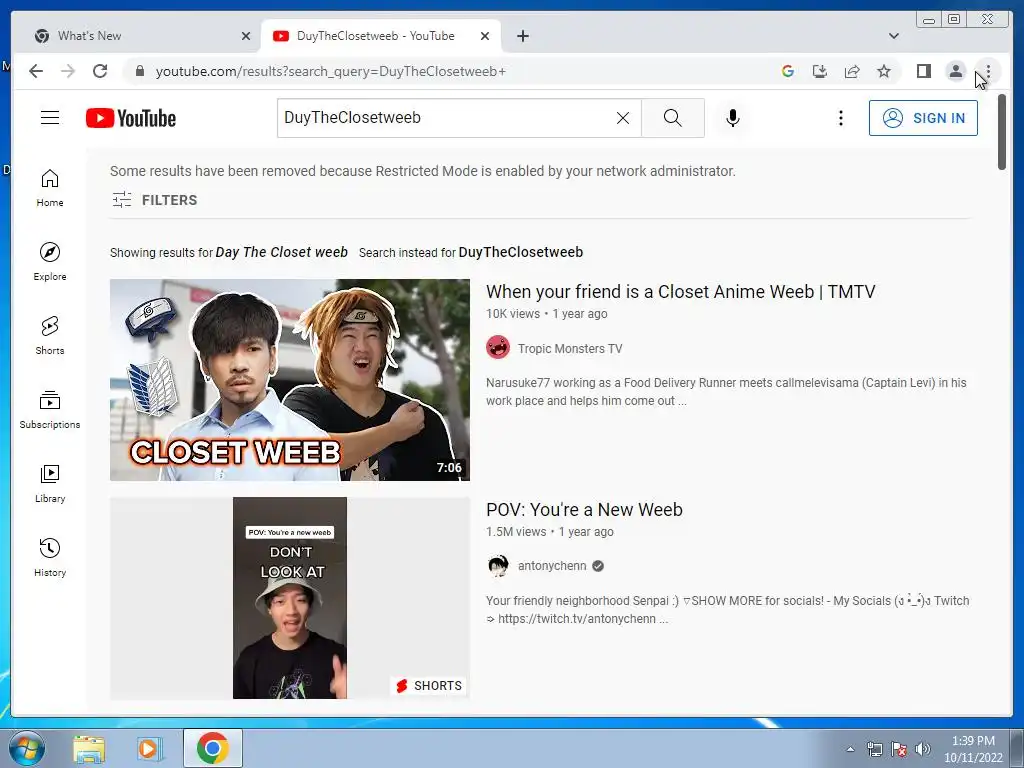Open the Action Center flag tray icon
This screenshot has width=1024, height=768.
[899, 749]
